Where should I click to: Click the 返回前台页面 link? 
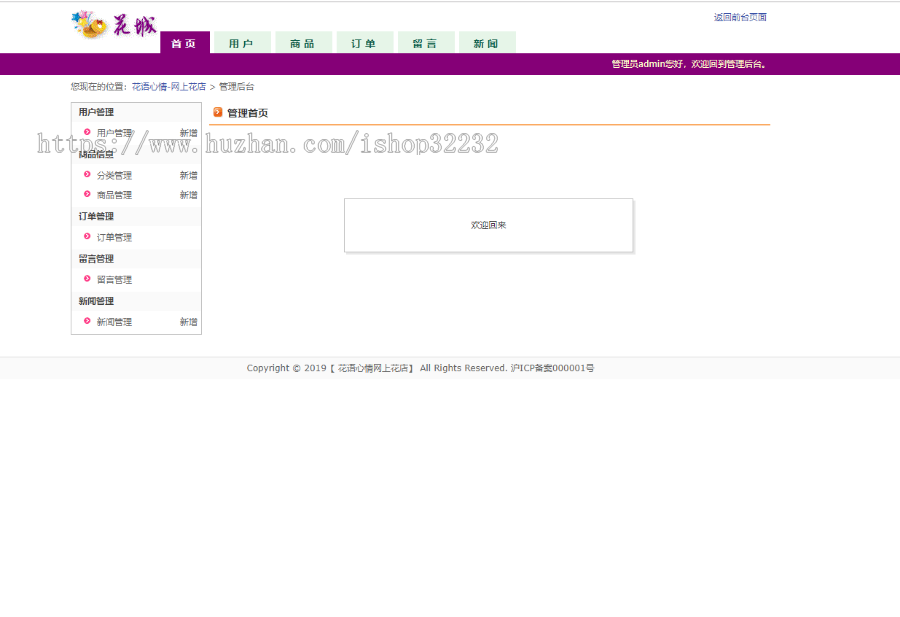(740, 17)
